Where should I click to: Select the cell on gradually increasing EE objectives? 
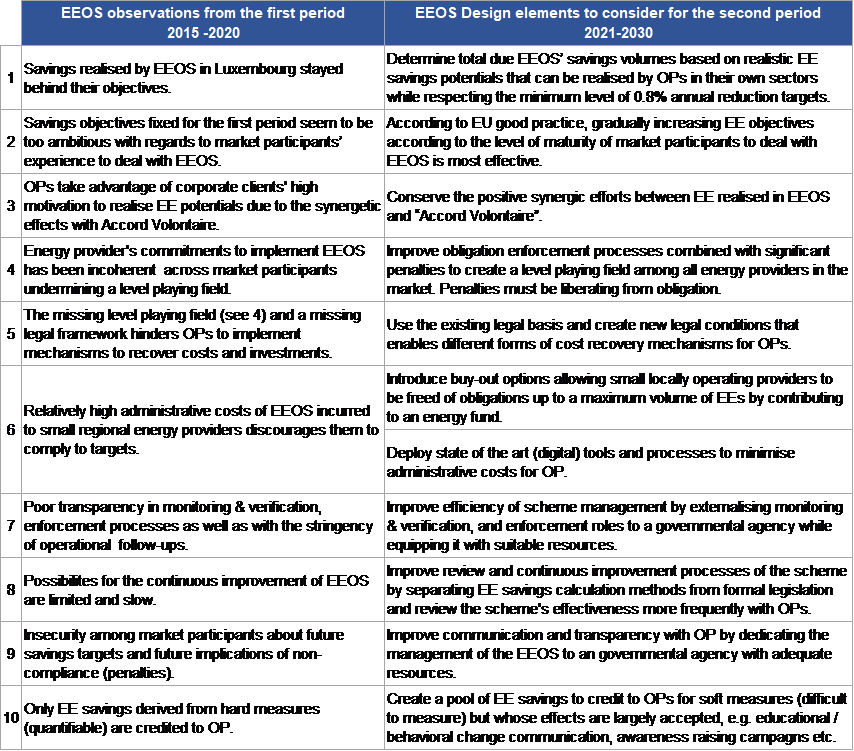click(619, 139)
